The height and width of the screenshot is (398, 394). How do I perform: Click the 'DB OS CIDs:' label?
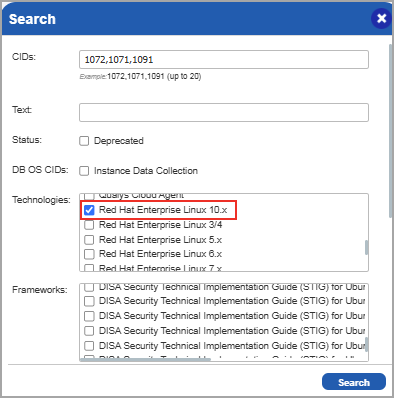pos(40,170)
